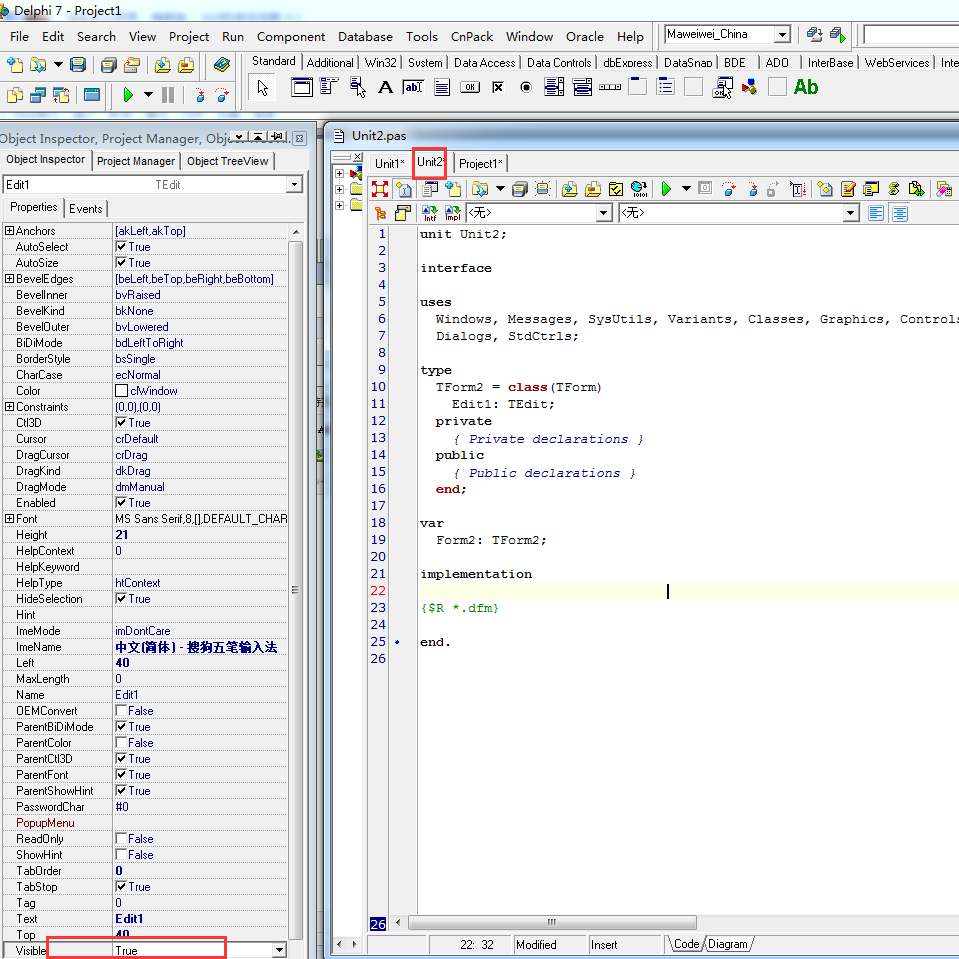The height and width of the screenshot is (959, 959).
Task: Switch to the Diagram view tab
Action: click(728, 944)
